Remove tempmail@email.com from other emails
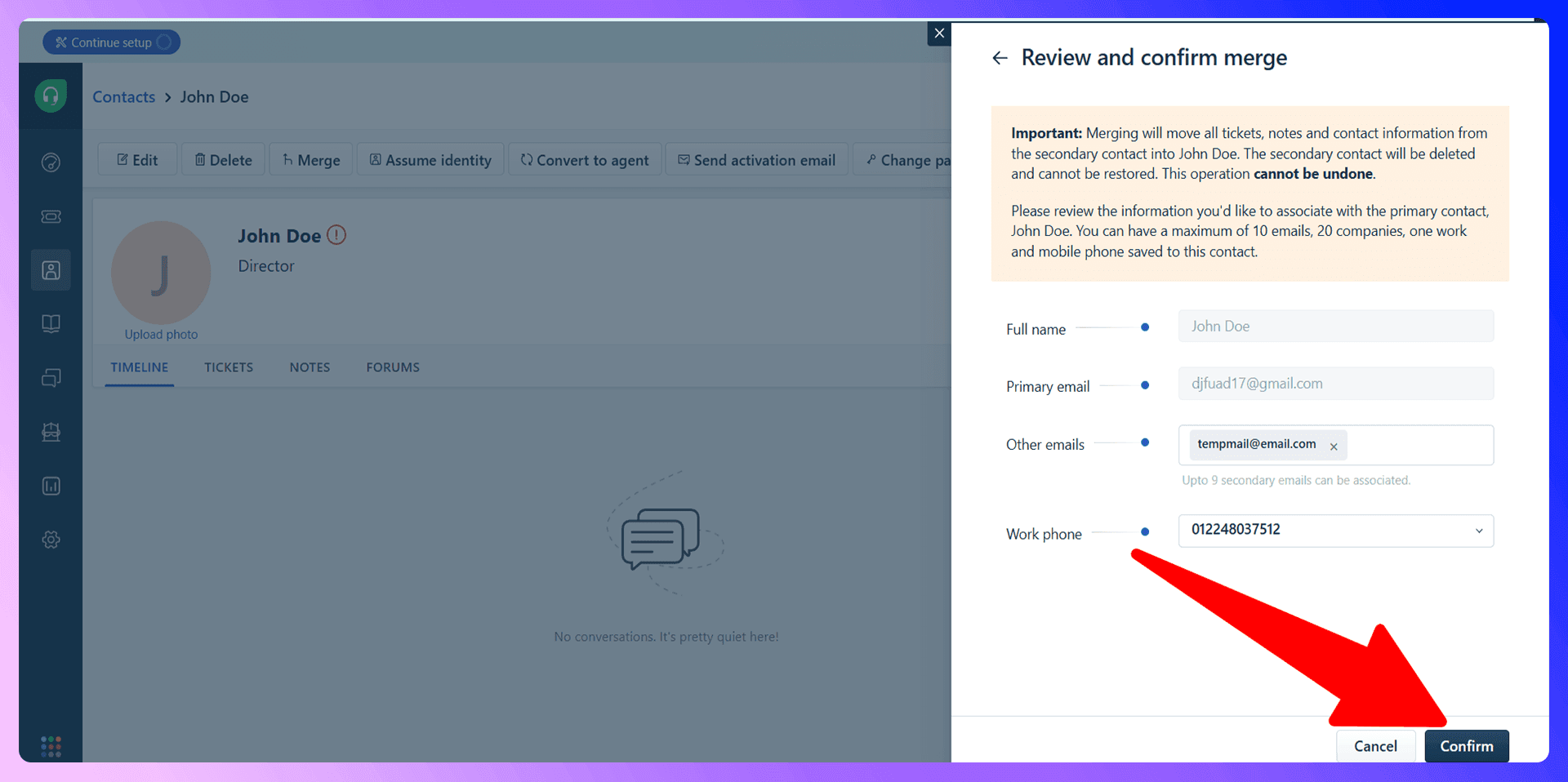 coord(1334,447)
